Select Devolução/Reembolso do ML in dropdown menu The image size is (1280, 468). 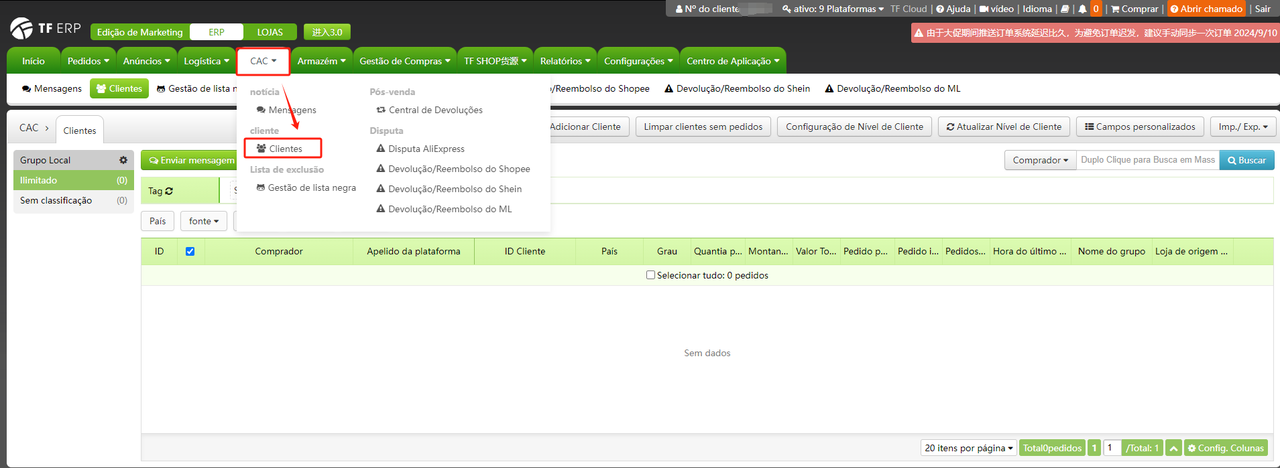pyautogui.click(x=444, y=209)
